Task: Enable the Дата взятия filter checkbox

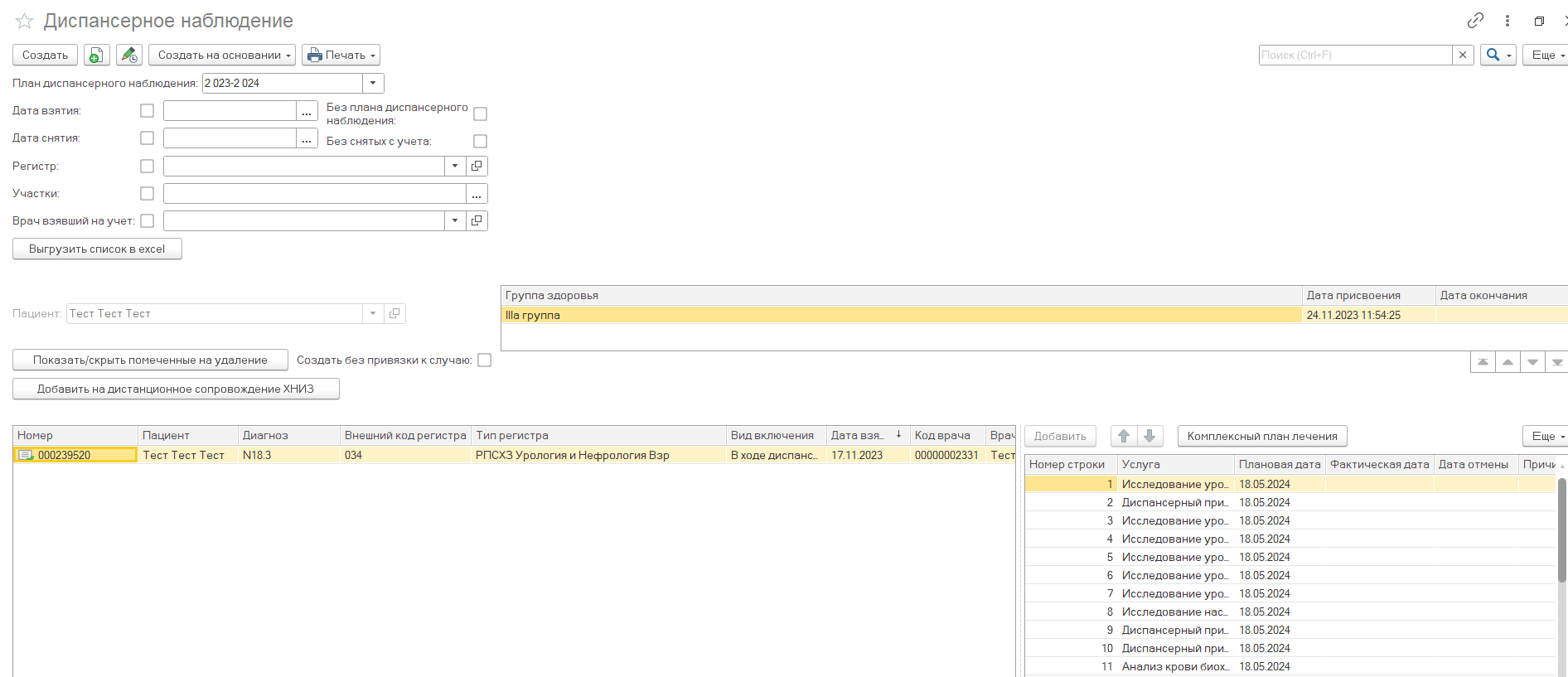Action: click(x=148, y=111)
